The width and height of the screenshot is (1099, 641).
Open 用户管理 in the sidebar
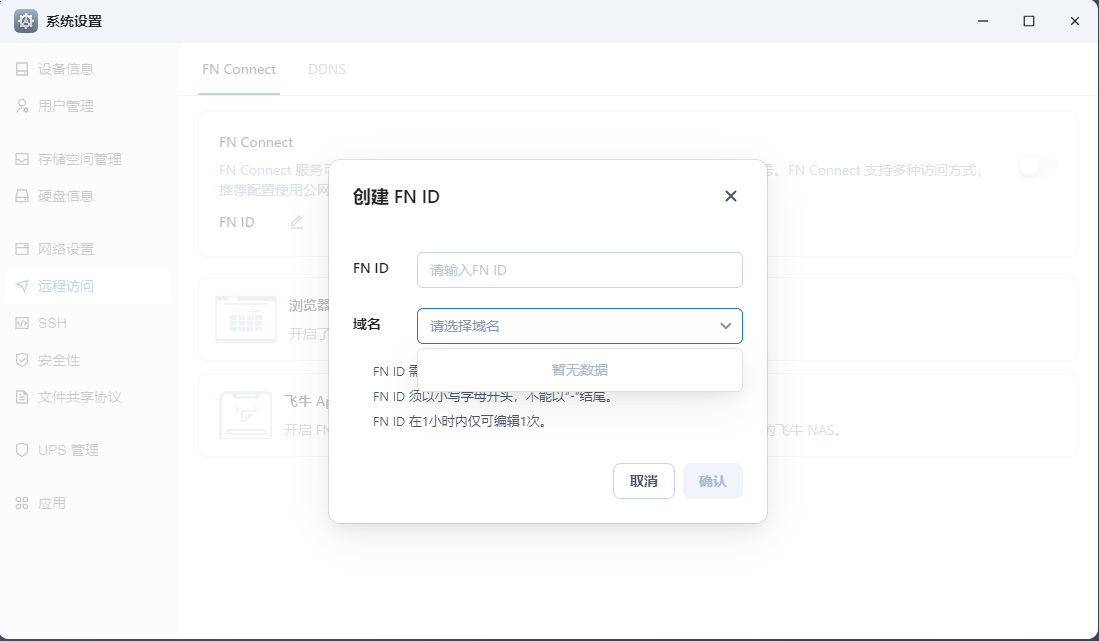click(88, 106)
